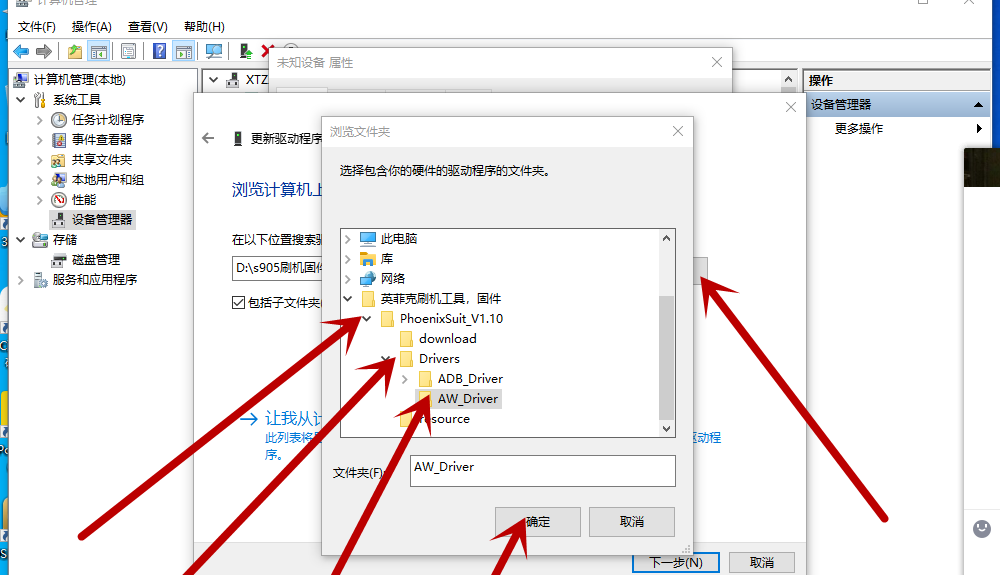Open the blue Help question-mark icon
Screen dimensions: 1000x575
click(x=159, y=52)
